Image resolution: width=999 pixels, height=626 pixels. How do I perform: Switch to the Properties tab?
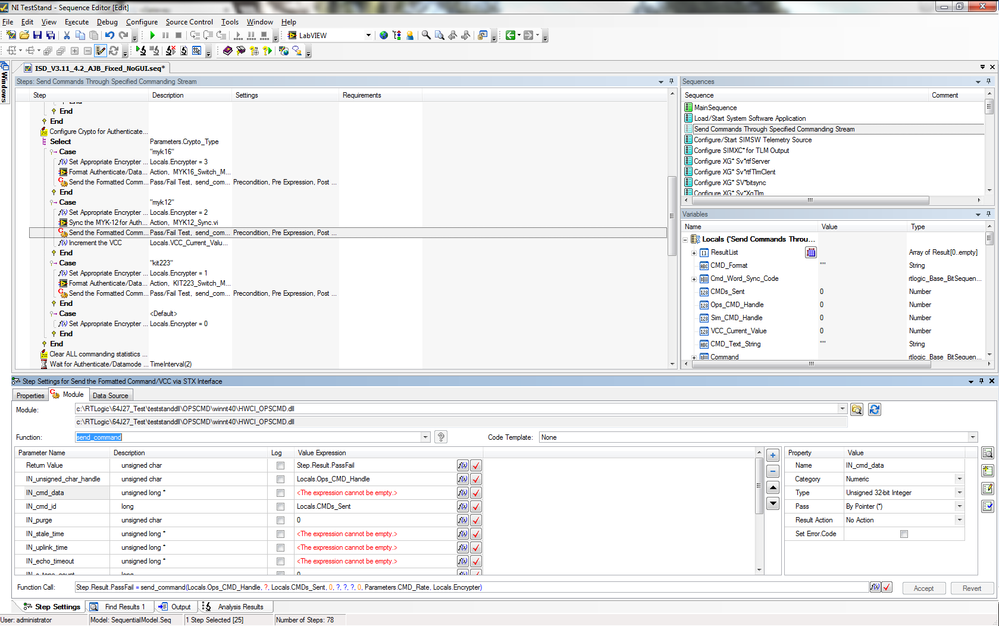[31, 395]
